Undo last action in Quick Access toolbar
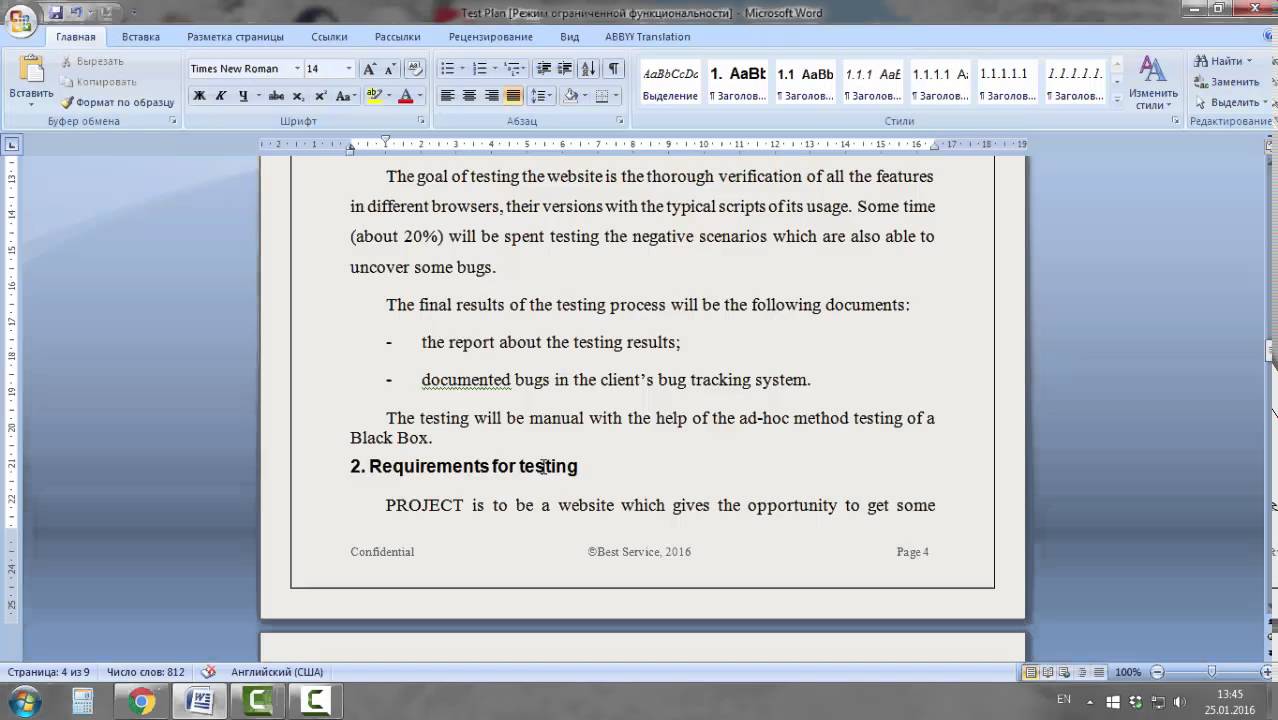 coord(76,13)
